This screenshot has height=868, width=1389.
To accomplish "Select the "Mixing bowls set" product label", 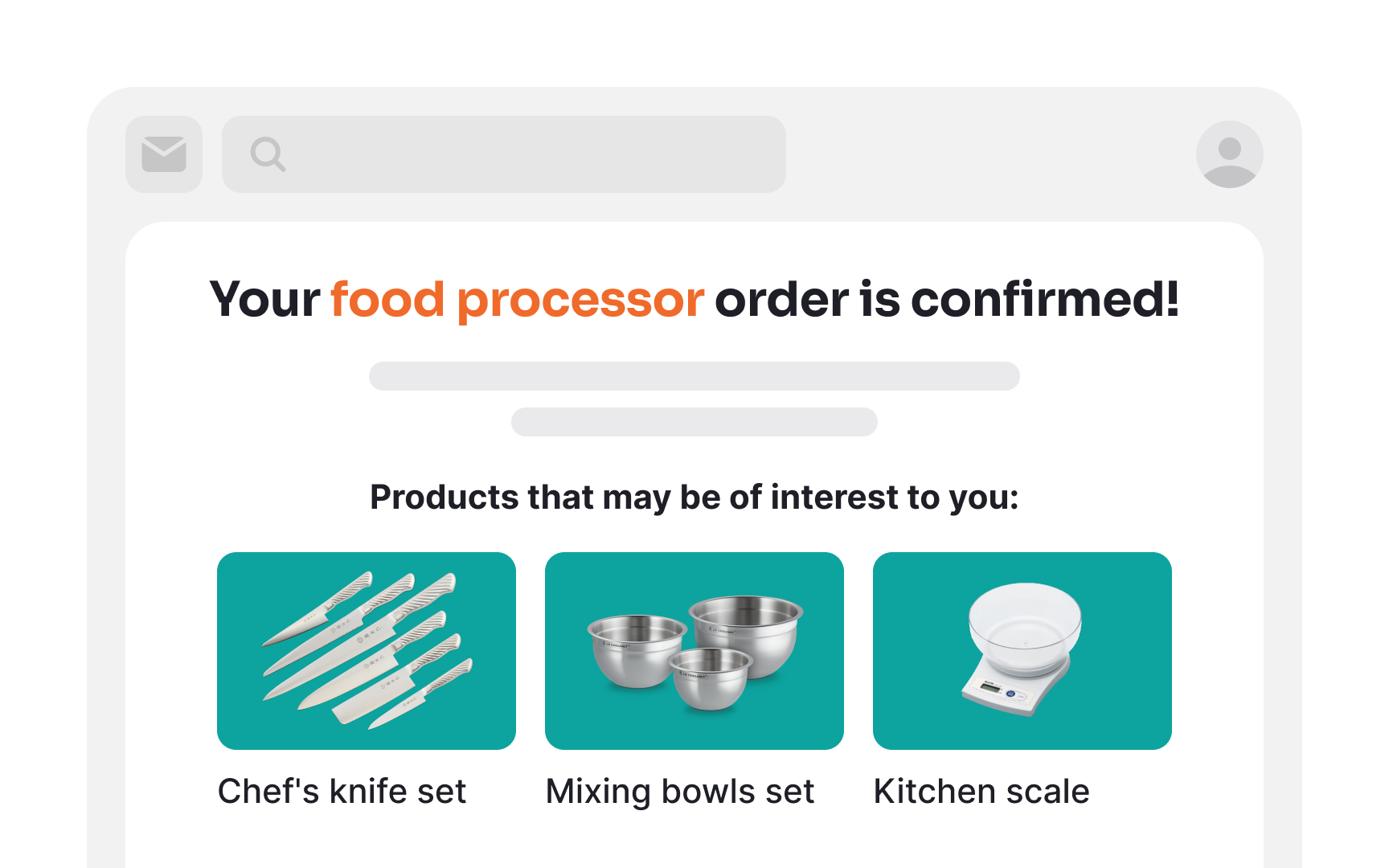I will [x=680, y=792].
